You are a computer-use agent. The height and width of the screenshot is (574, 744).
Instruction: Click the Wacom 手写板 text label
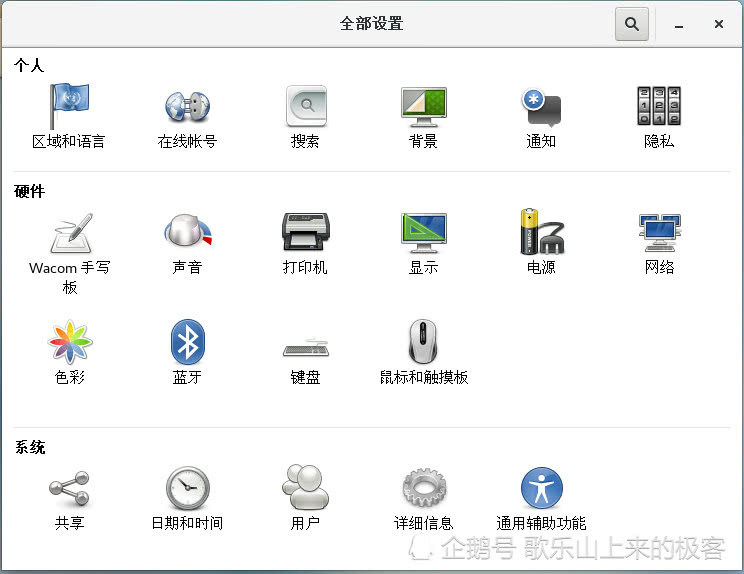tap(70, 278)
